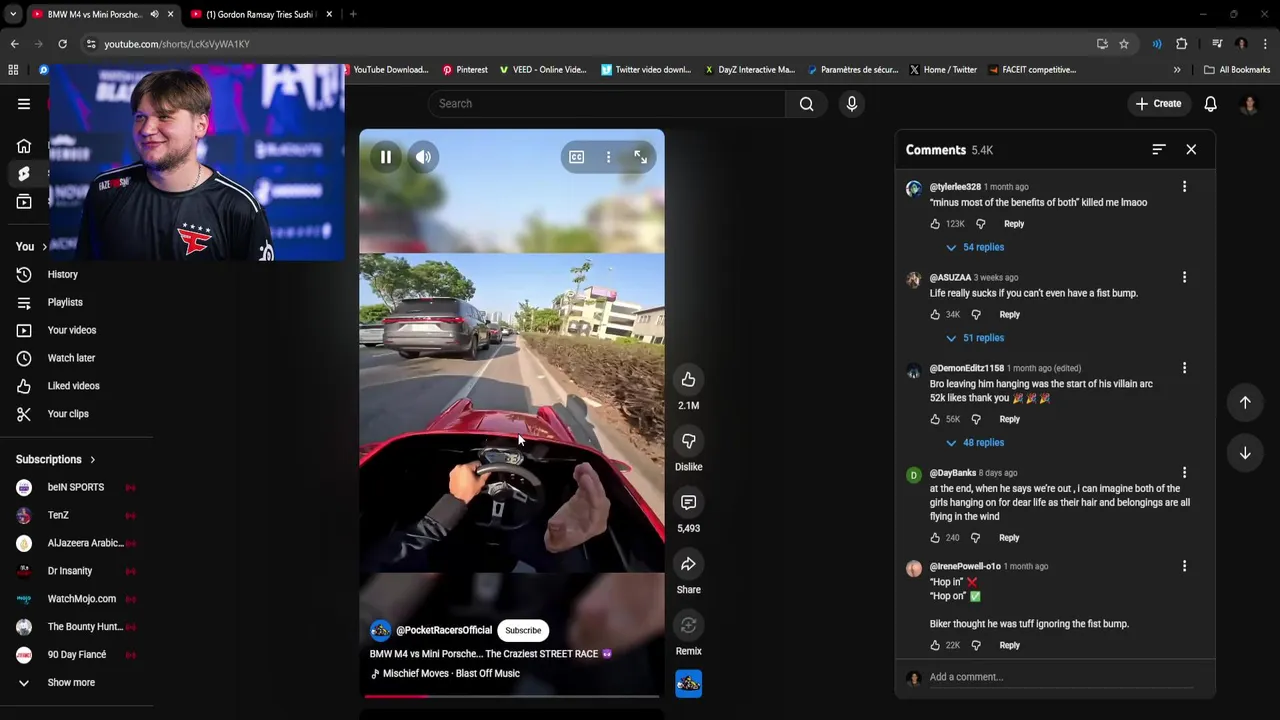
Task: Reply to DayBanks' comment
Action: tap(1009, 538)
